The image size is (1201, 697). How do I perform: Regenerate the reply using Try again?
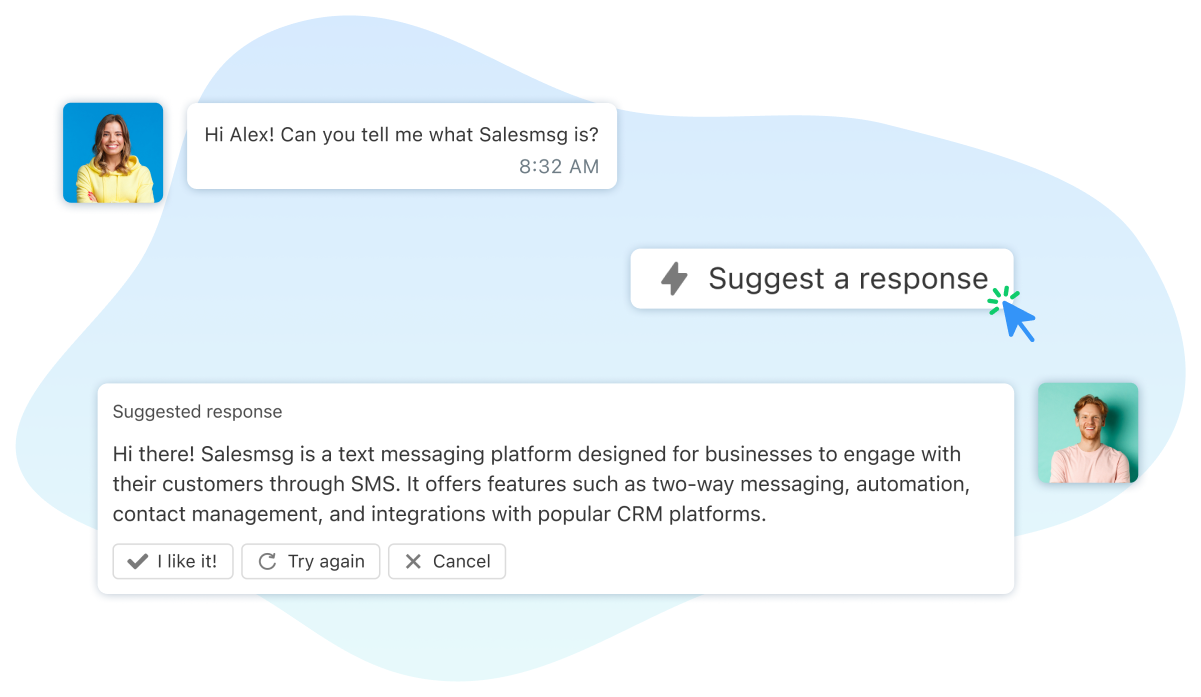tap(310, 561)
